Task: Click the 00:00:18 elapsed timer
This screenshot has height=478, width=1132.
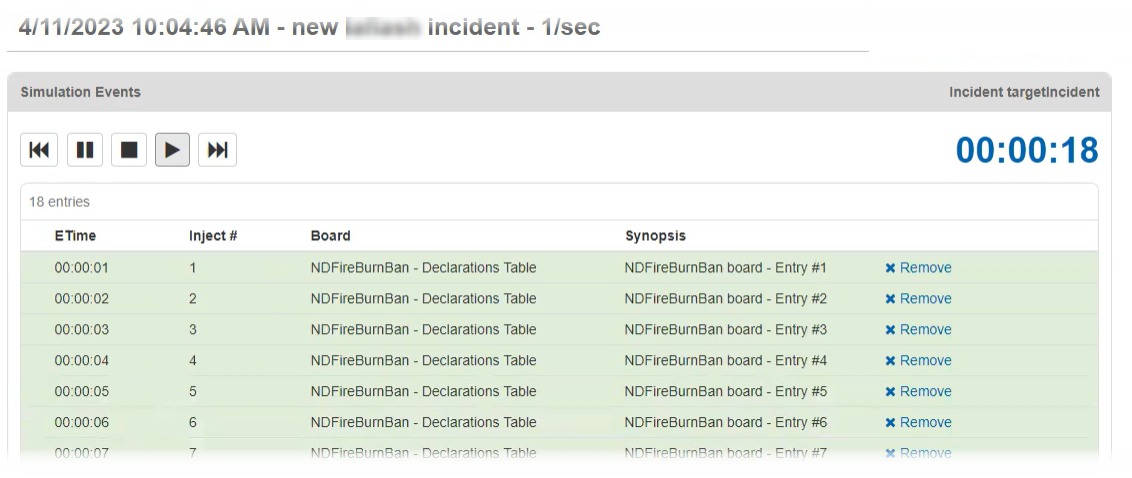Action: (x=1027, y=150)
